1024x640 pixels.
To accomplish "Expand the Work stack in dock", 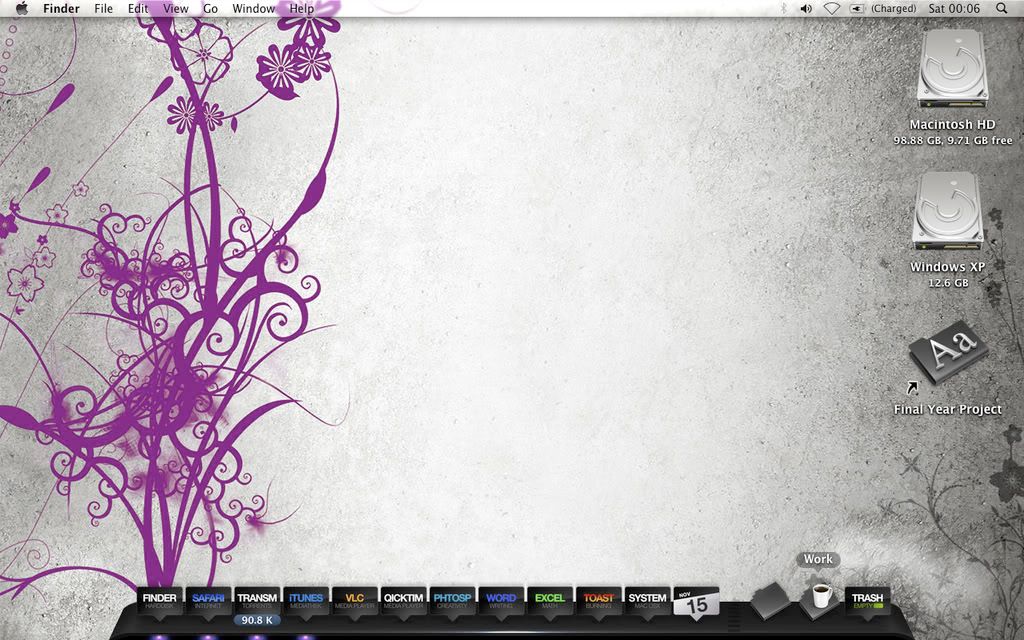I will click(820, 597).
